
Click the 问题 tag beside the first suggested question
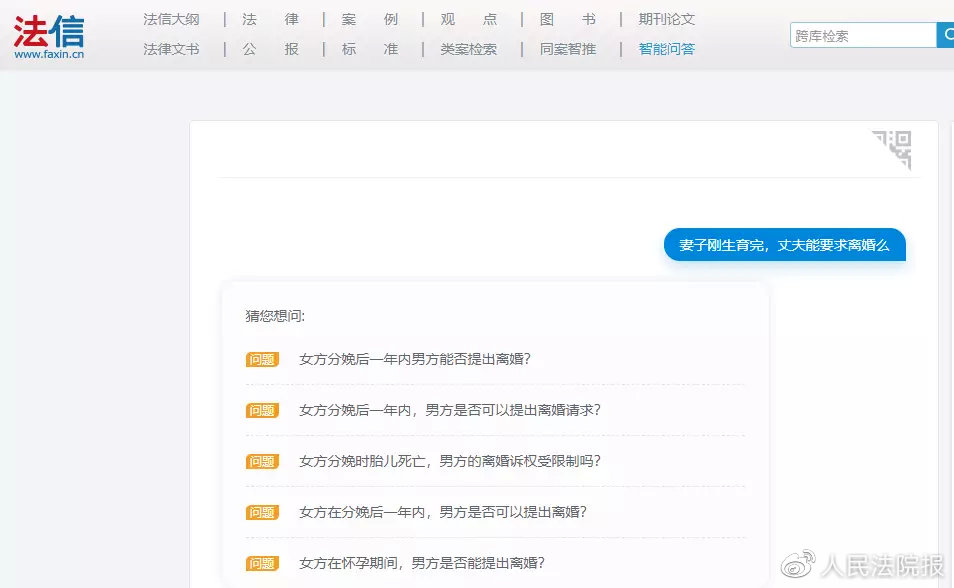coord(261,359)
